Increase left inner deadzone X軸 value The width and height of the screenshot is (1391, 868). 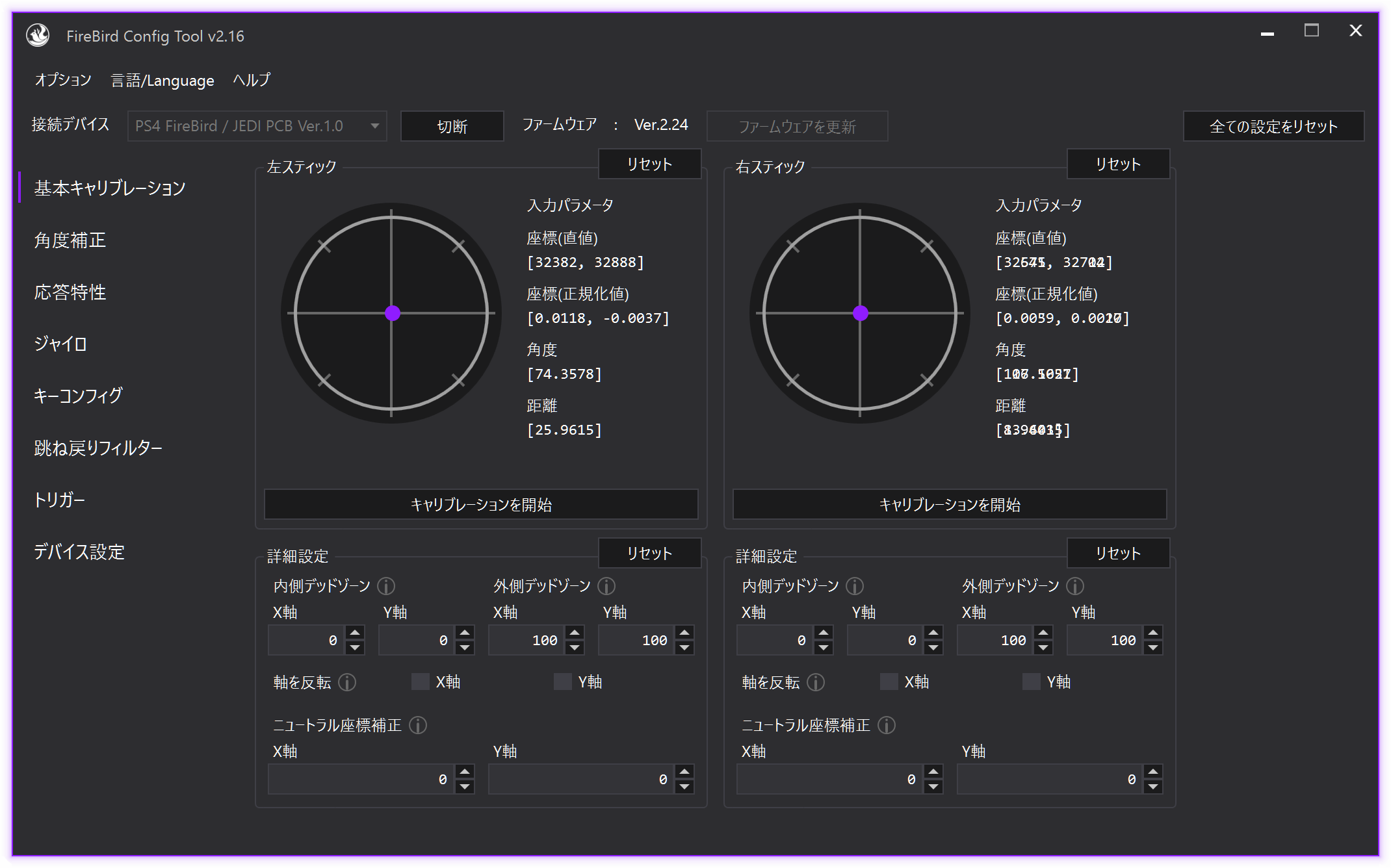click(x=355, y=632)
